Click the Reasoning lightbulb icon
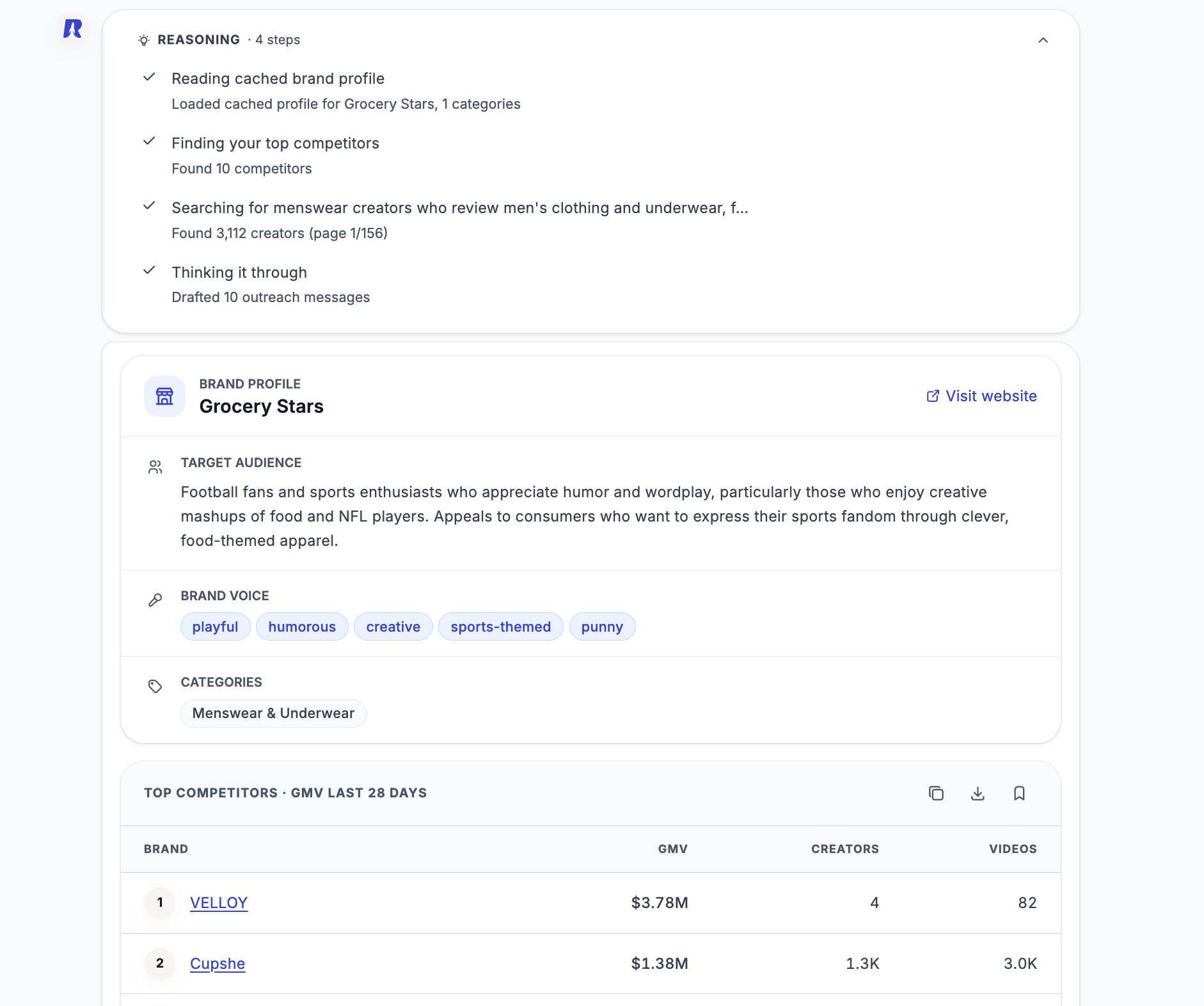Screen dimensions: 1204x1006 tap(144, 40)
